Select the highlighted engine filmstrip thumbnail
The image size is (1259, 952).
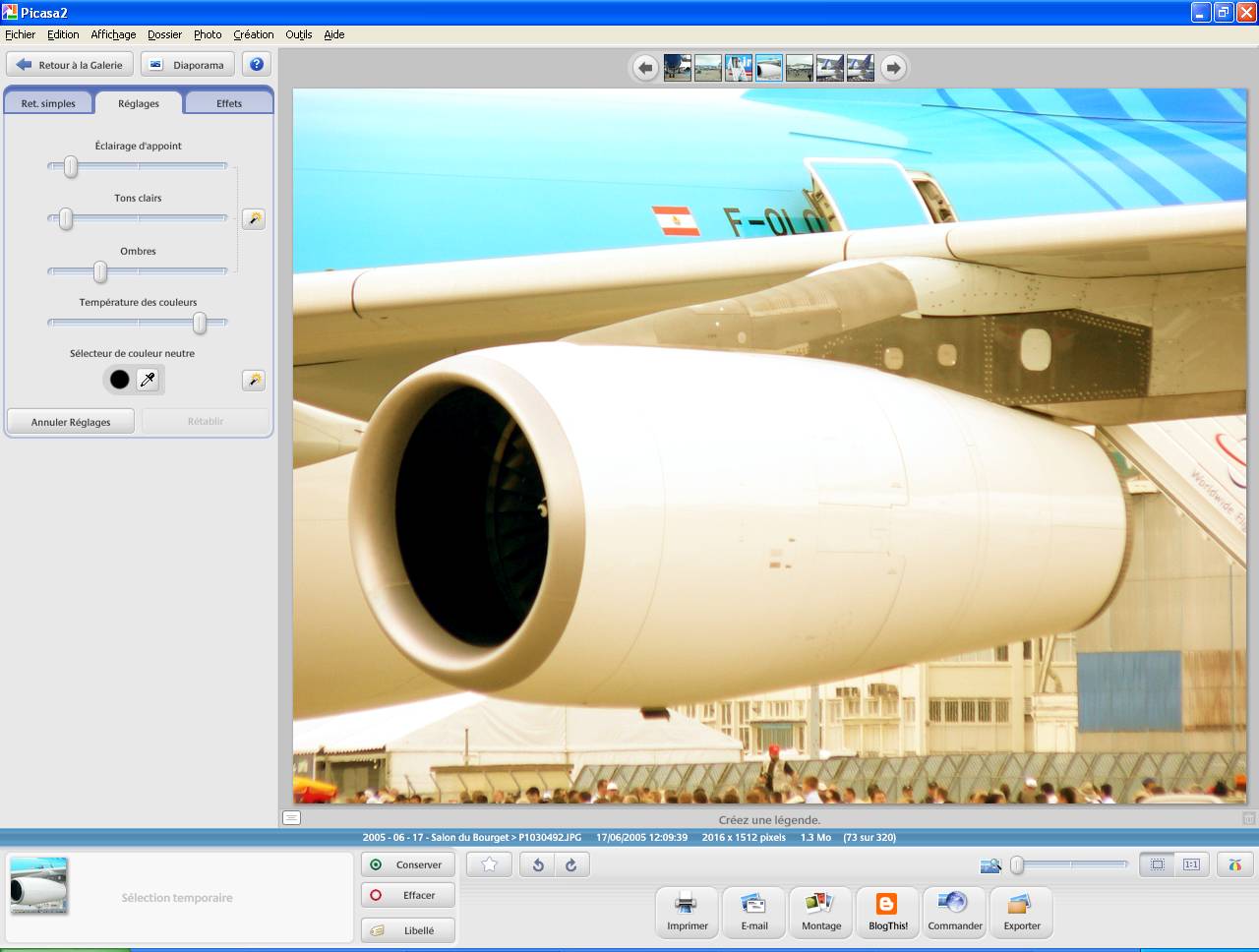tap(769, 68)
